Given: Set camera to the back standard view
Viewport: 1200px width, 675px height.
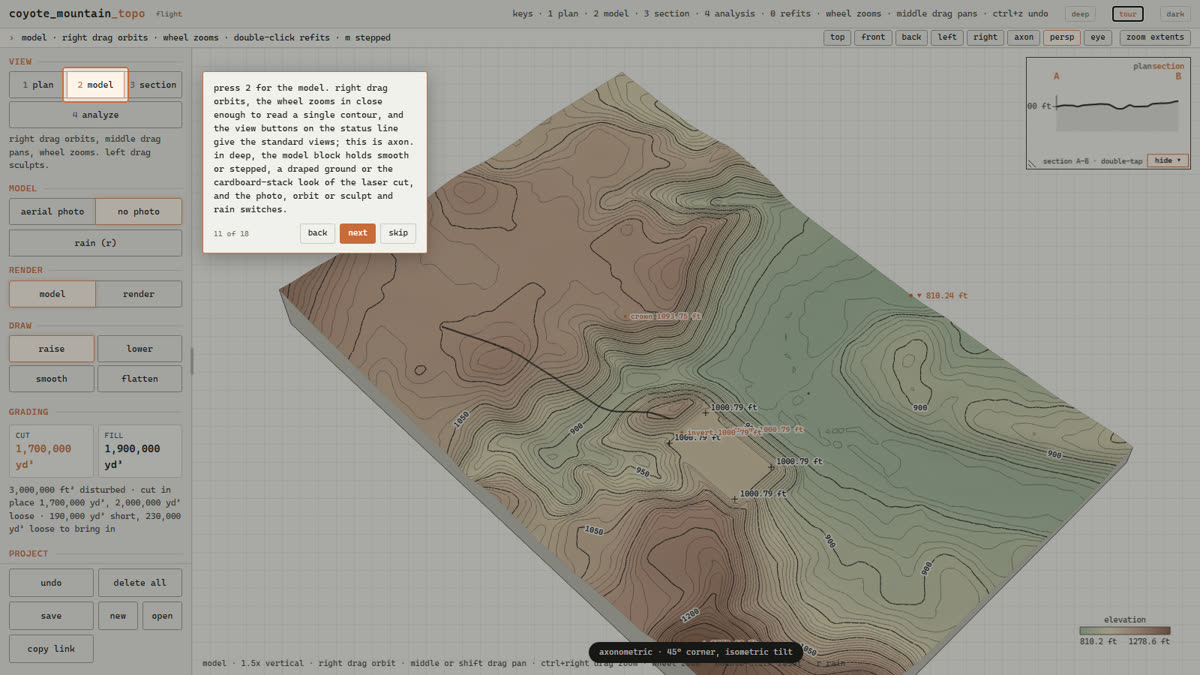Looking at the screenshot, I should coord(910,38).
